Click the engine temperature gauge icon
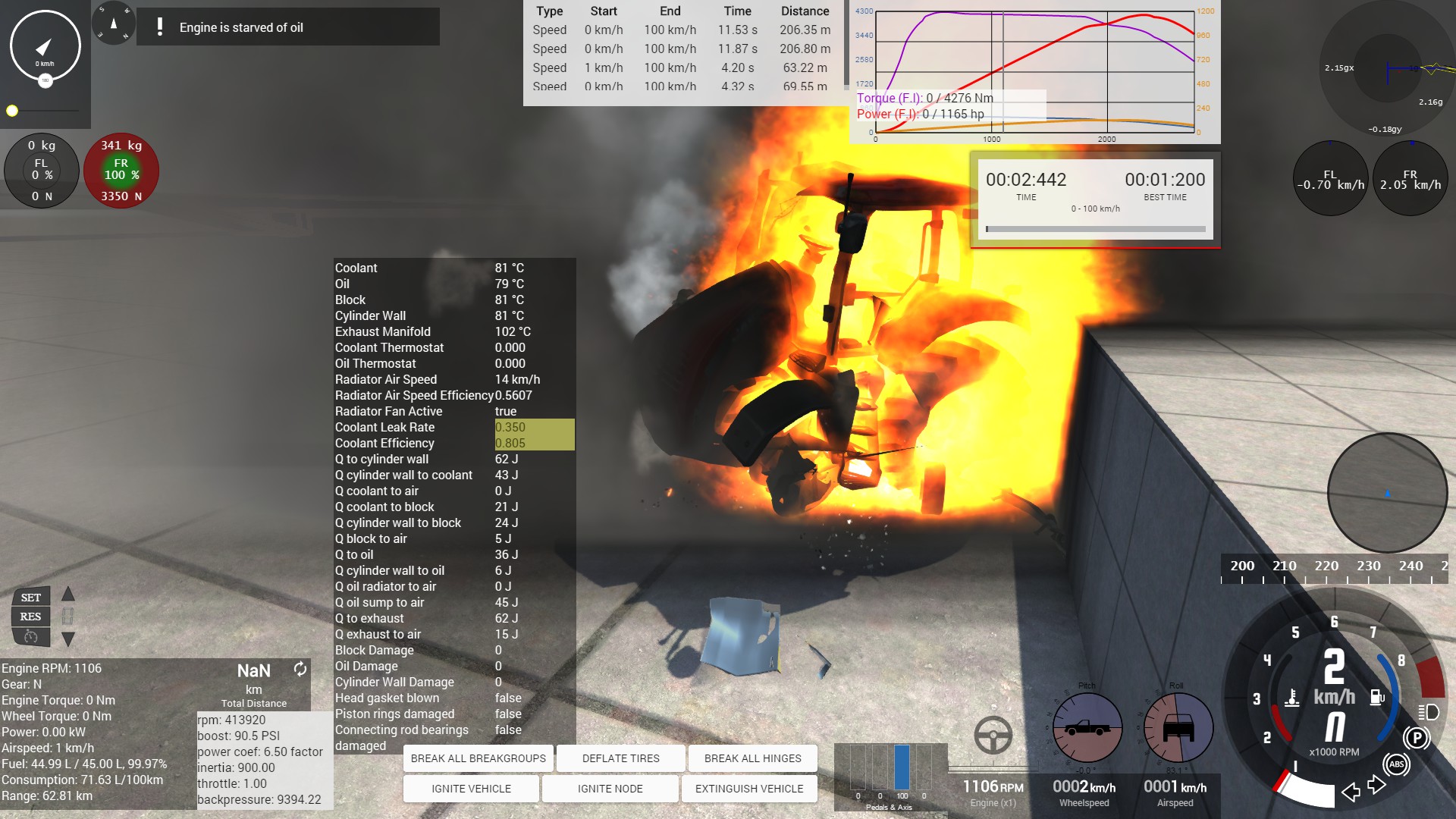This screenshot has height=819, width=1456. coord(1292,697)
